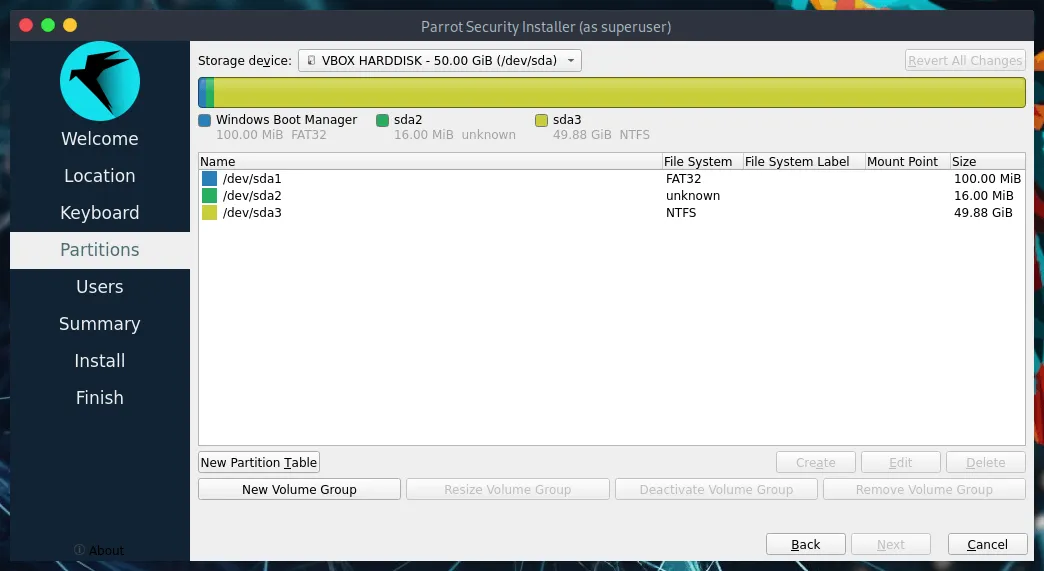Sort by the File System column header
This screenshot has height=571, width=1044.
(702, 162)
